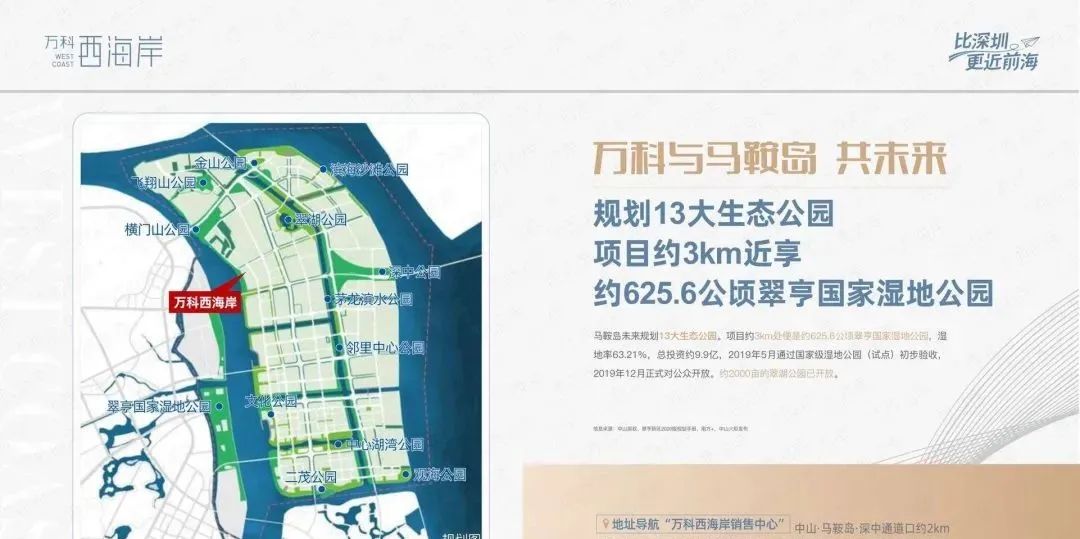Viewport: 1080px width, 539px height.
Task: Select the 二茂公园 map marker dot
Action: point(320,489)
